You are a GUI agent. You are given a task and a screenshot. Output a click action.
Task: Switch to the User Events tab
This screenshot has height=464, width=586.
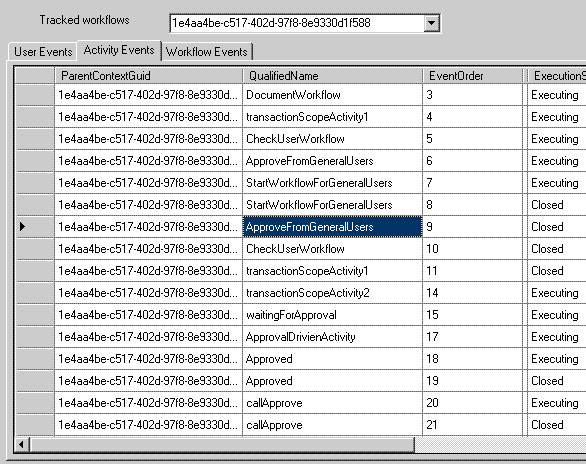43,52
